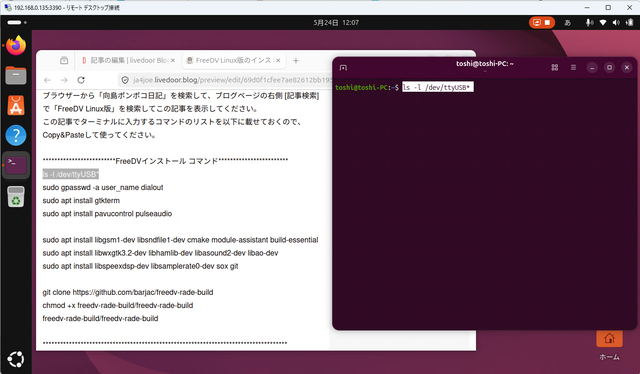The width and height of the screenshot is (640, 374).
Task: Close the FreeDV Linux tab
Action: pos(278,60)
